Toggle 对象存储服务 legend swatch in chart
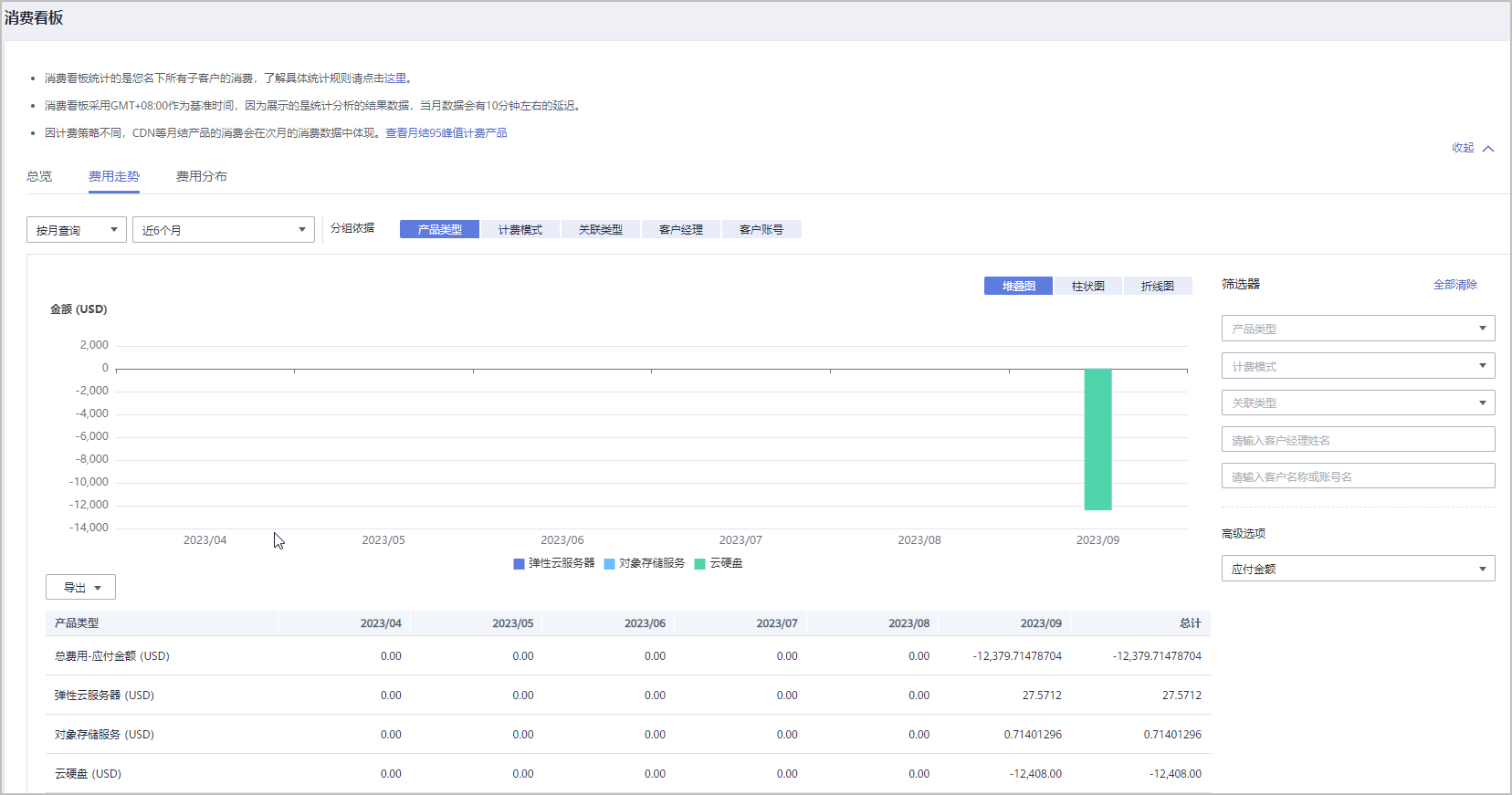Image resolution: width=1512 pixels, height=795 pixels. click(609, 564)
